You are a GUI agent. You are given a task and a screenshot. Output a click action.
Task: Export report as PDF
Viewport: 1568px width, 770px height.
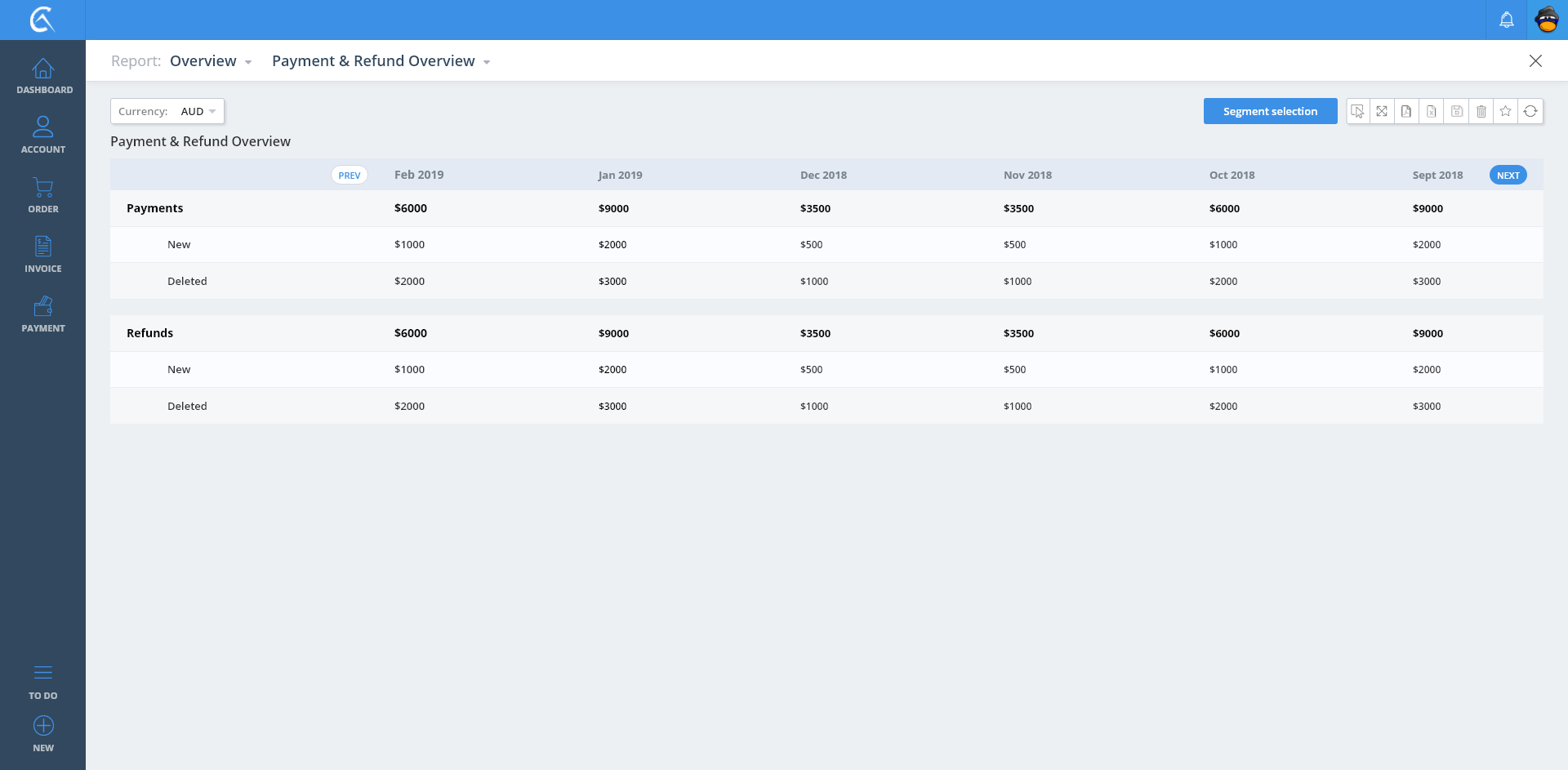point(1406,111)
